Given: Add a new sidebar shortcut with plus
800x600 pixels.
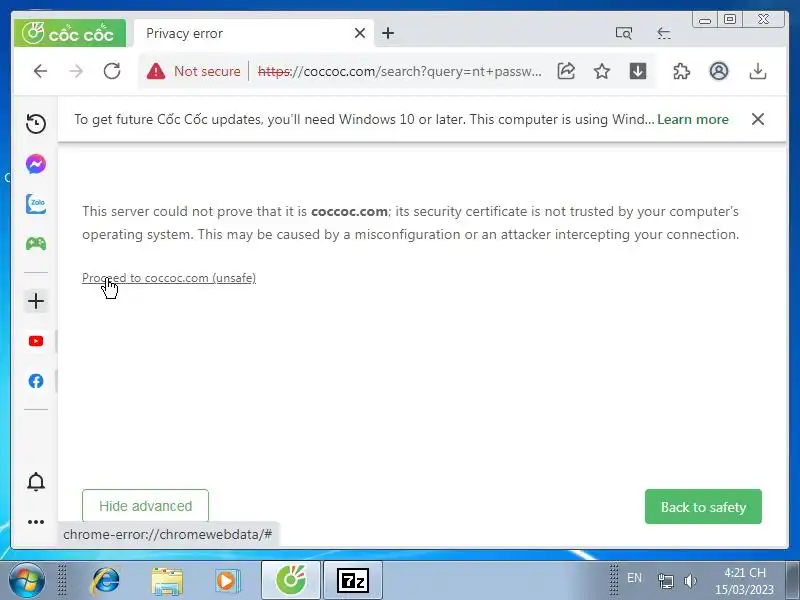Looking at the screenshot, I should point(36,301).
